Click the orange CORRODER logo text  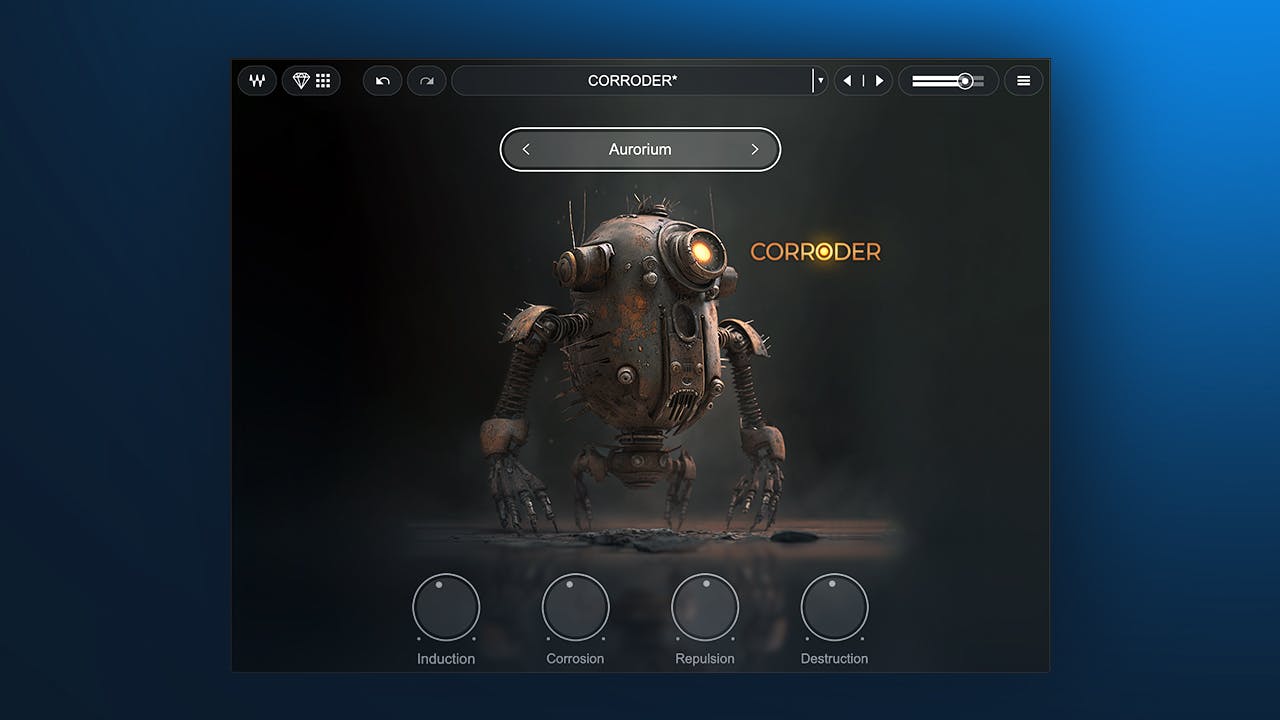point(816,252)
